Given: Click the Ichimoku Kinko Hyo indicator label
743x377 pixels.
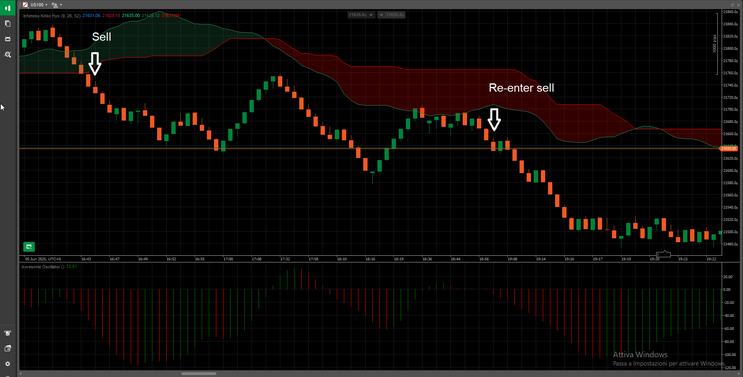Looking at the screenshot, I should coord(52,16).
